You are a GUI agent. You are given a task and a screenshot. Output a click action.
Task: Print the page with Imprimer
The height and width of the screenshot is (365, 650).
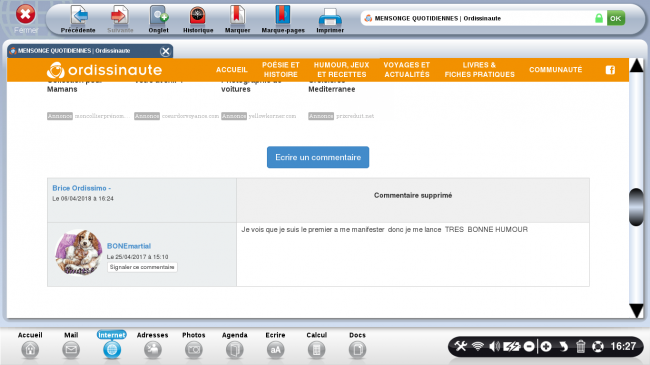pyautogui.click(x=330, y=19)
